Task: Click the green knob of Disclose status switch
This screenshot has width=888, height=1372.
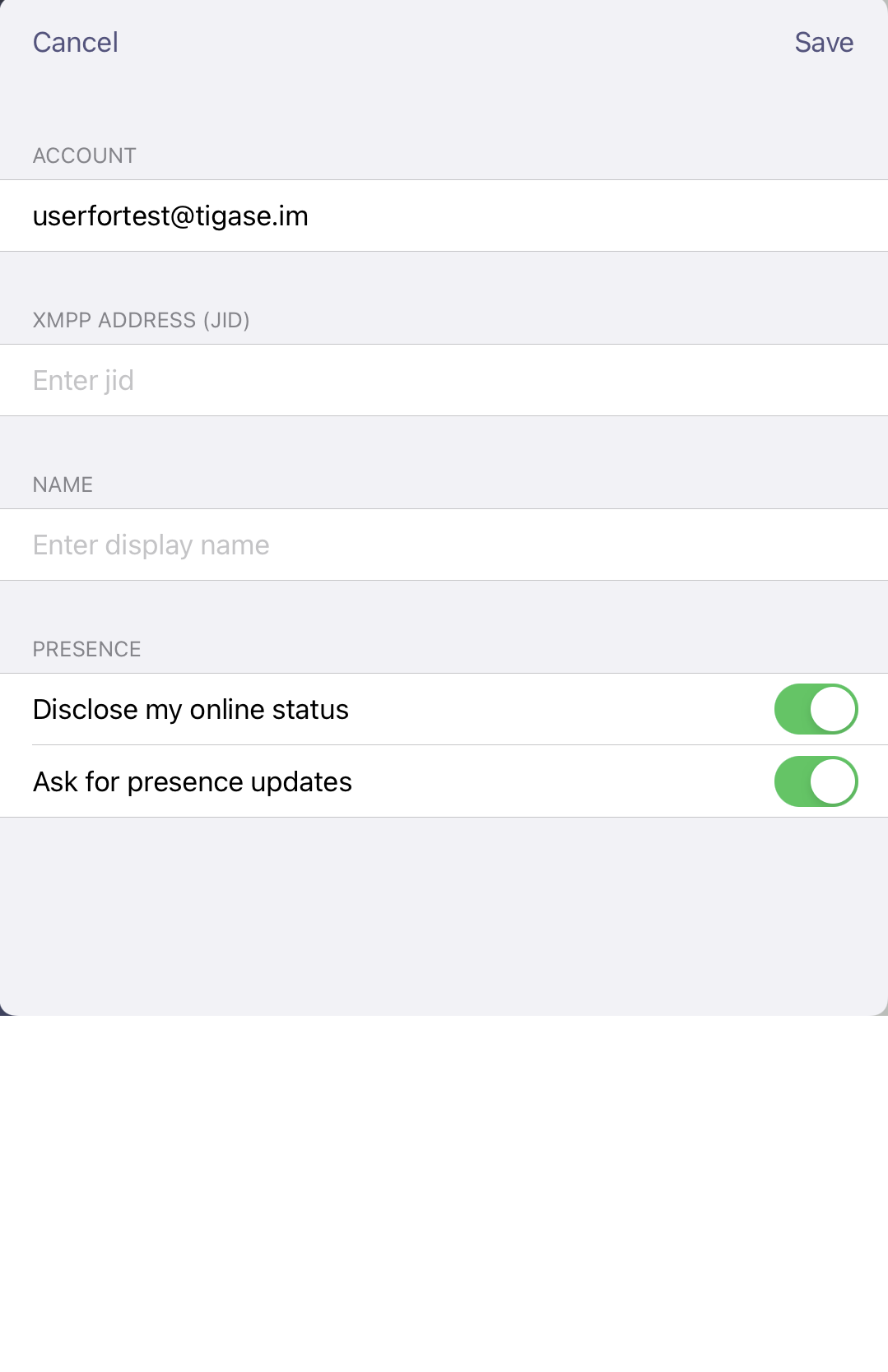Action: tap(833, 709)
